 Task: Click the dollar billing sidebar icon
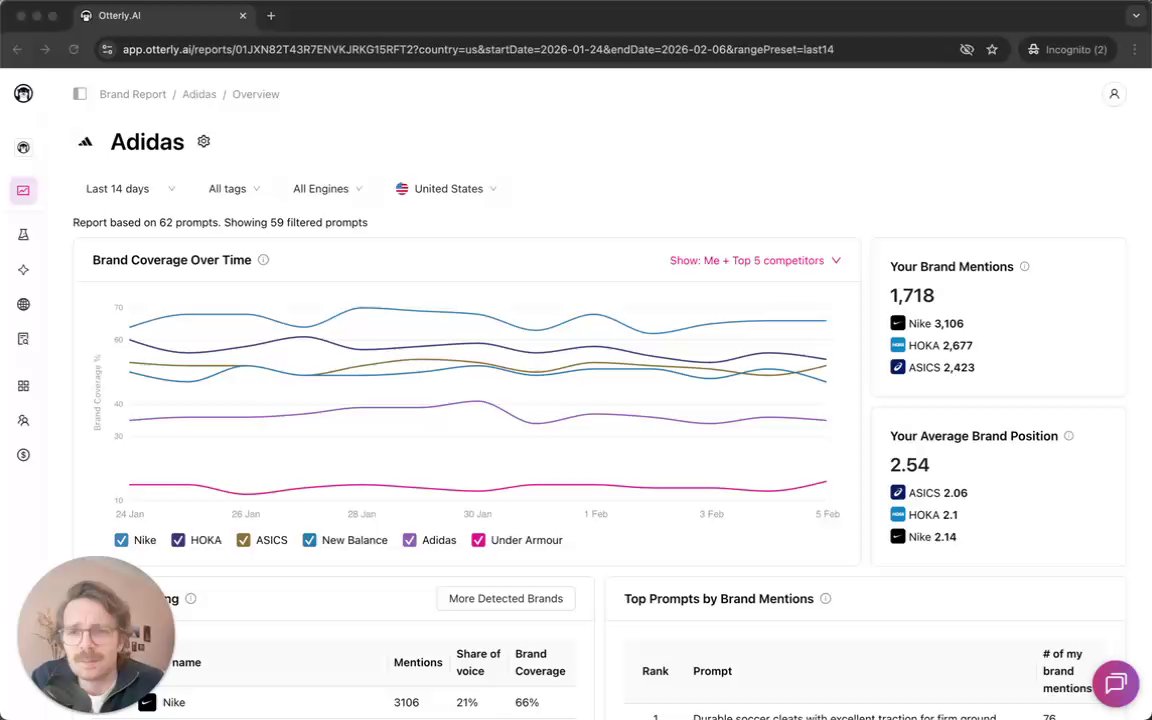(23, 455)
